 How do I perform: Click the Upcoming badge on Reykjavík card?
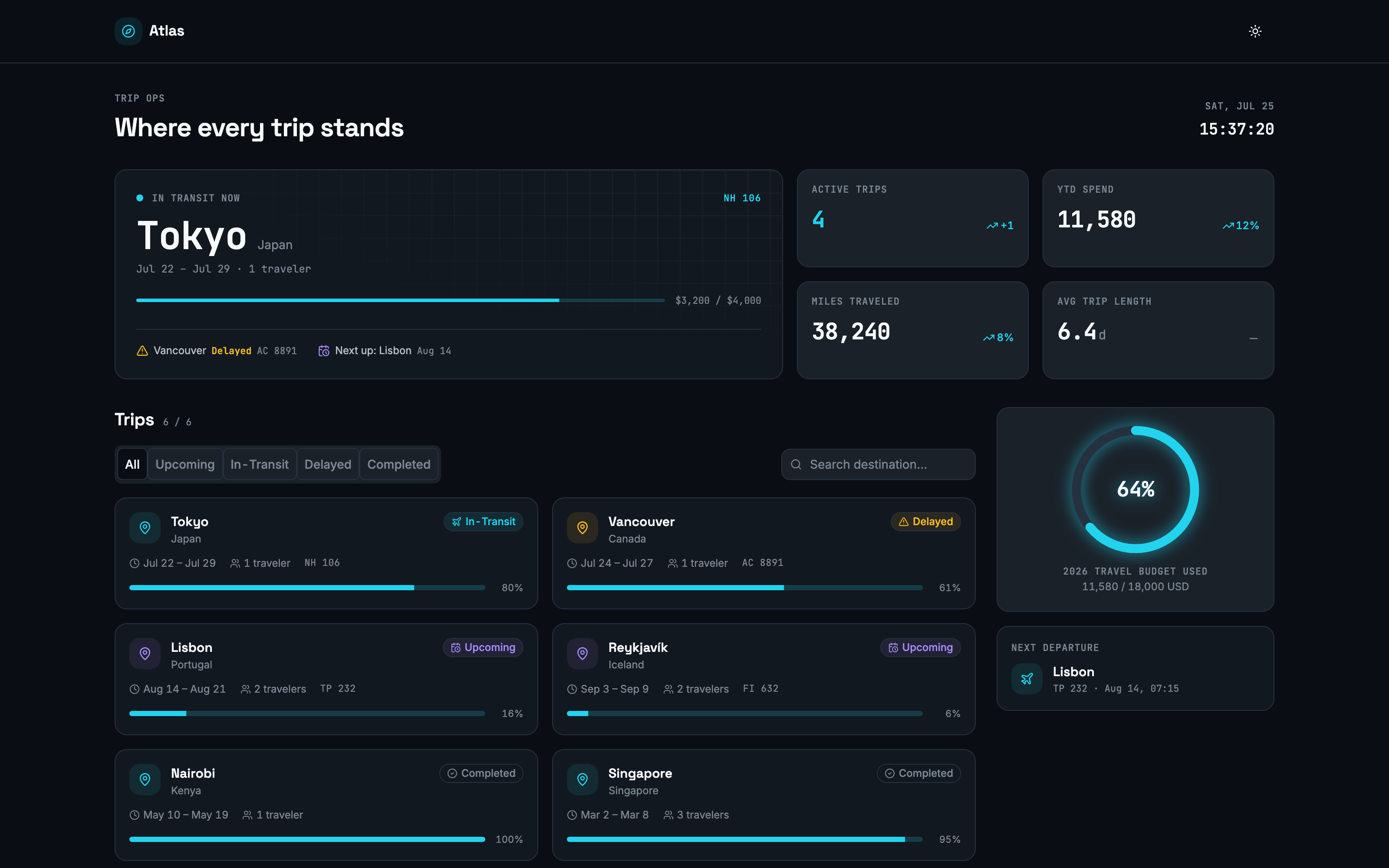[x=920, y=647]
